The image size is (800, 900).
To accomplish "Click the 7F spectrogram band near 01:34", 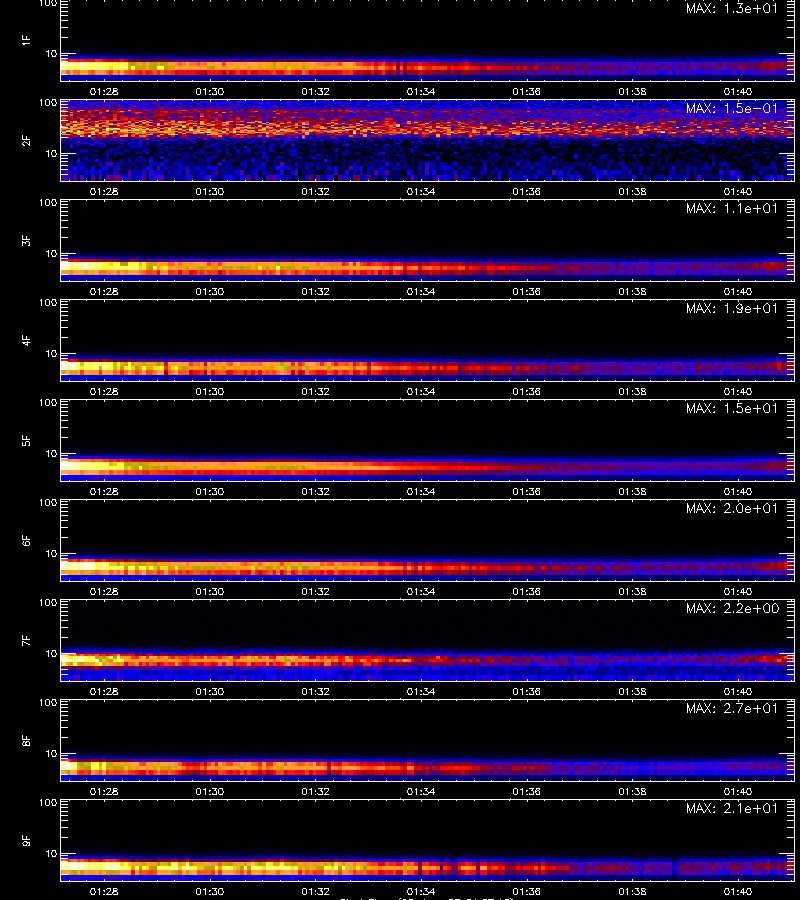I will (421, 660).
